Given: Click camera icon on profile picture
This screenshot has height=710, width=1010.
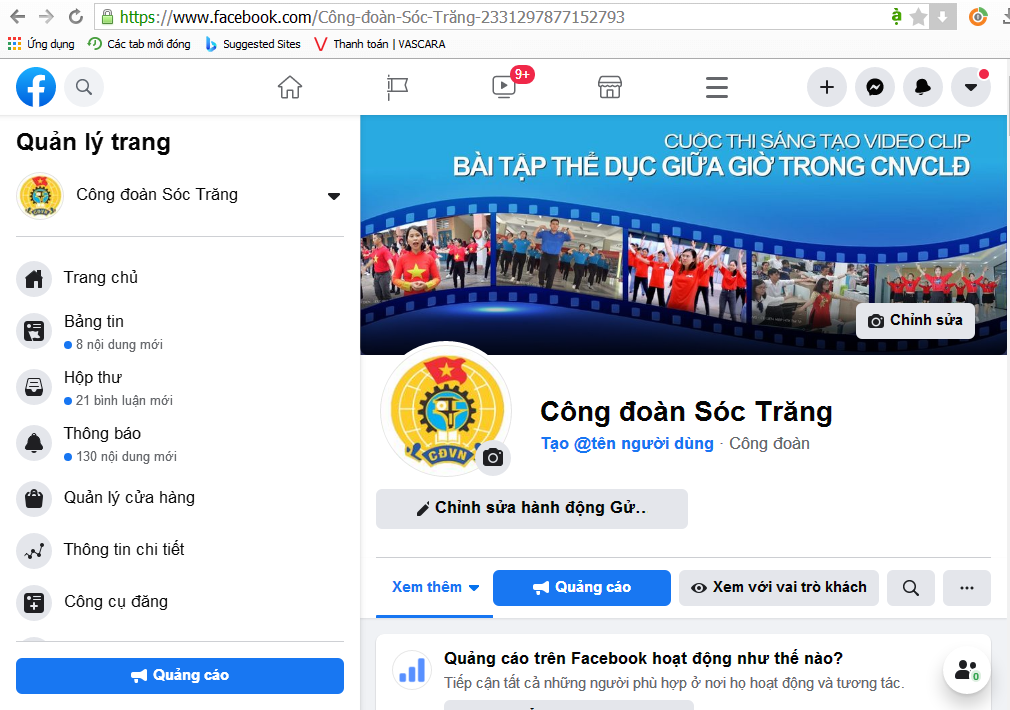Looking at the screenshot, I should (x=493, y=457).
